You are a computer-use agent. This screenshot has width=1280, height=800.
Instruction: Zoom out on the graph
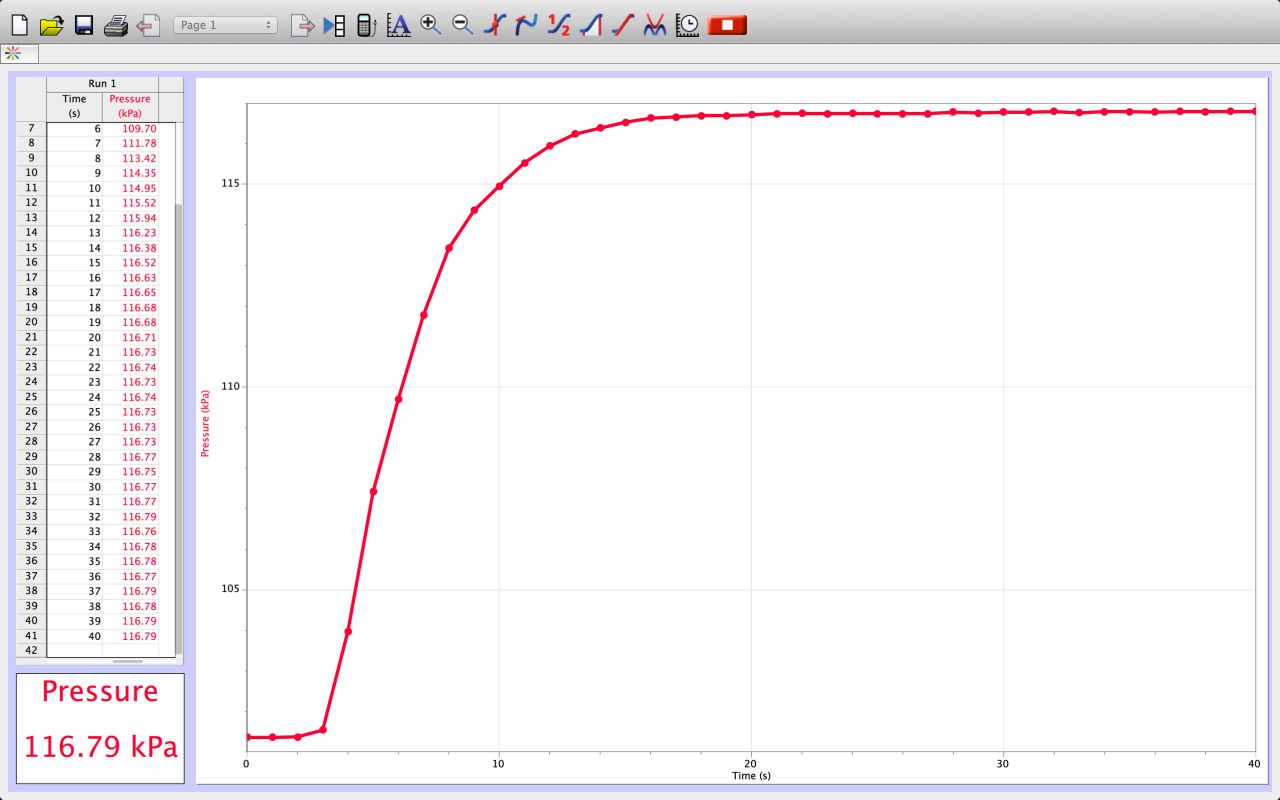coord(462,25)
